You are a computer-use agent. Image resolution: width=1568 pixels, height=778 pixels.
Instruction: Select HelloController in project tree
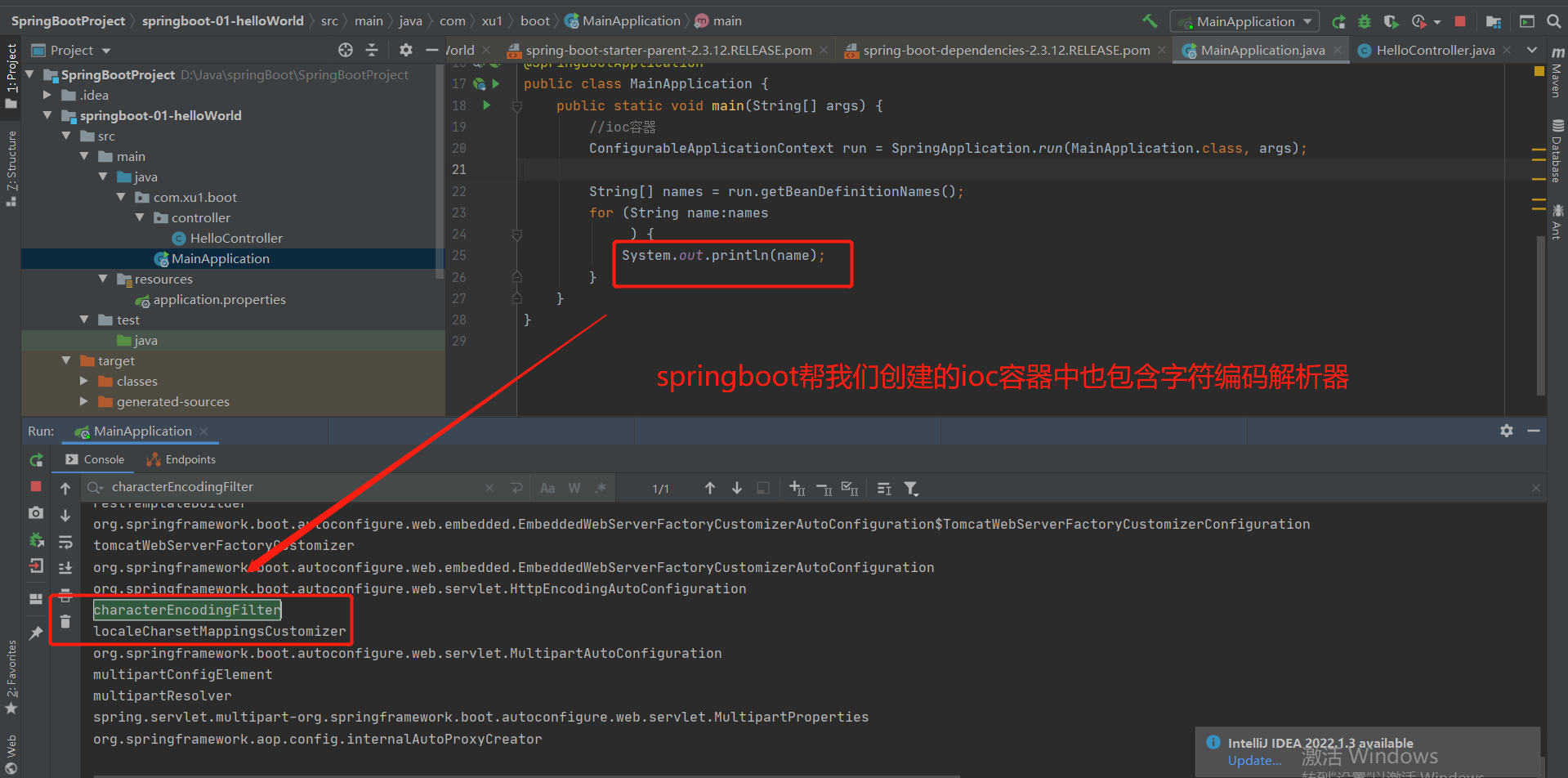[x=236, y=238]
